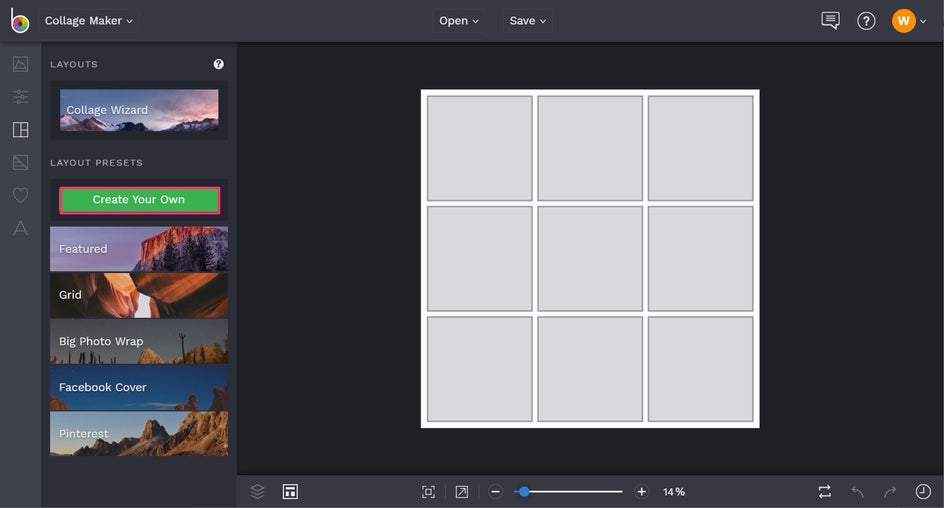Expand the Grid layout presets
This screenshot has width=944, height=508.
[x=139, y=295]
